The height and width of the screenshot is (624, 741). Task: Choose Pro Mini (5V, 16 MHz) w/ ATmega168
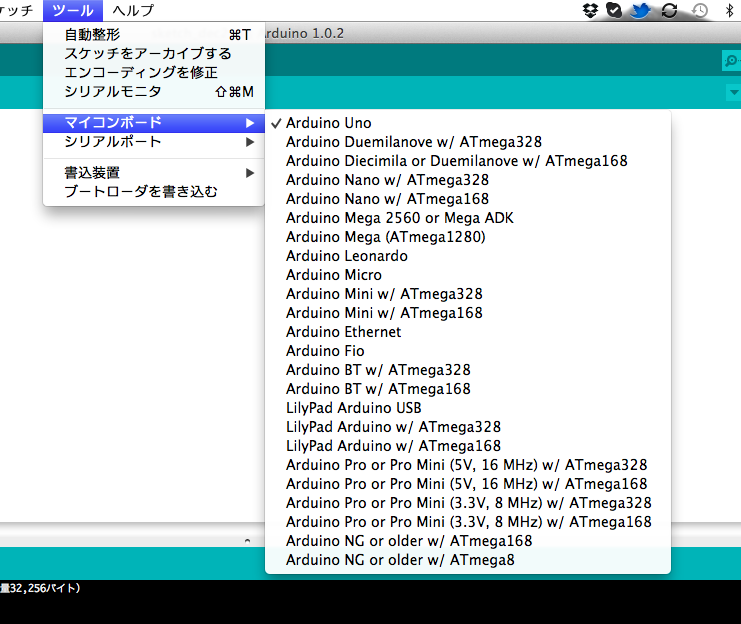point(468,484)
